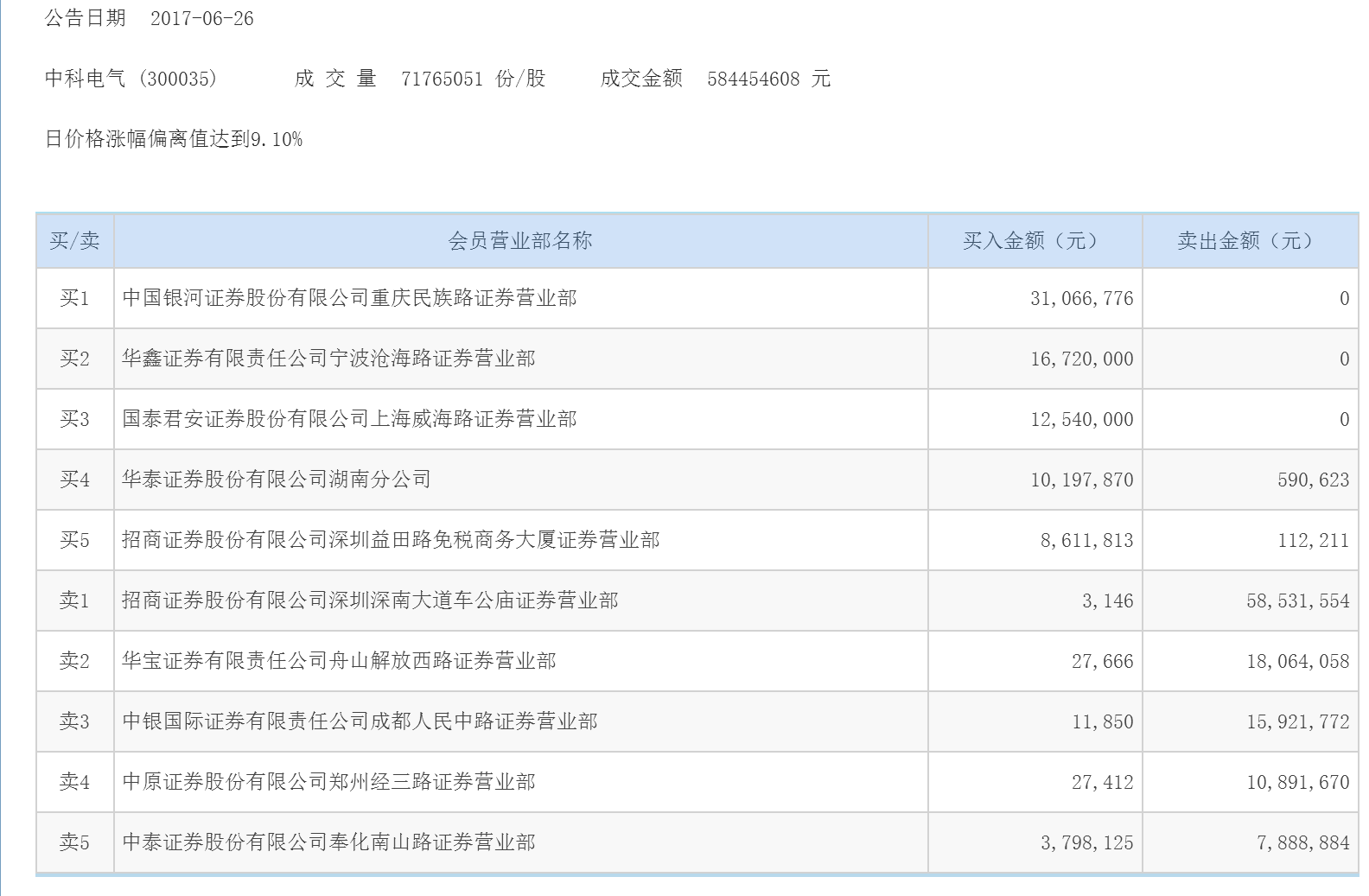The width and height of the screenshot is (1369, 896).
Task: Click 国泰君安证券股份有限公司上海威海路证券营业部
Action: [x=349, y=419]
